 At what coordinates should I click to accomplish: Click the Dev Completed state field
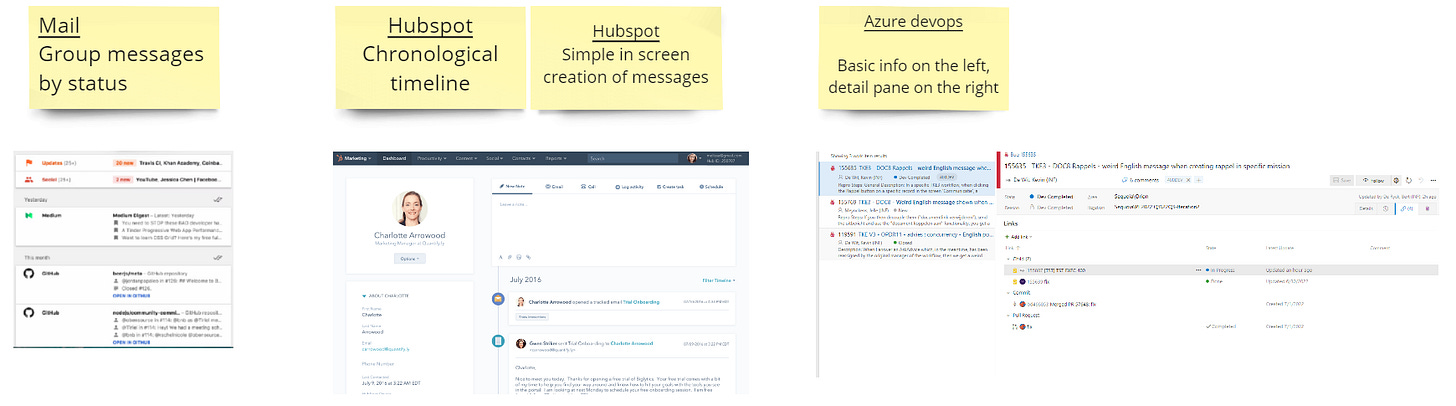click(1052, 196)
